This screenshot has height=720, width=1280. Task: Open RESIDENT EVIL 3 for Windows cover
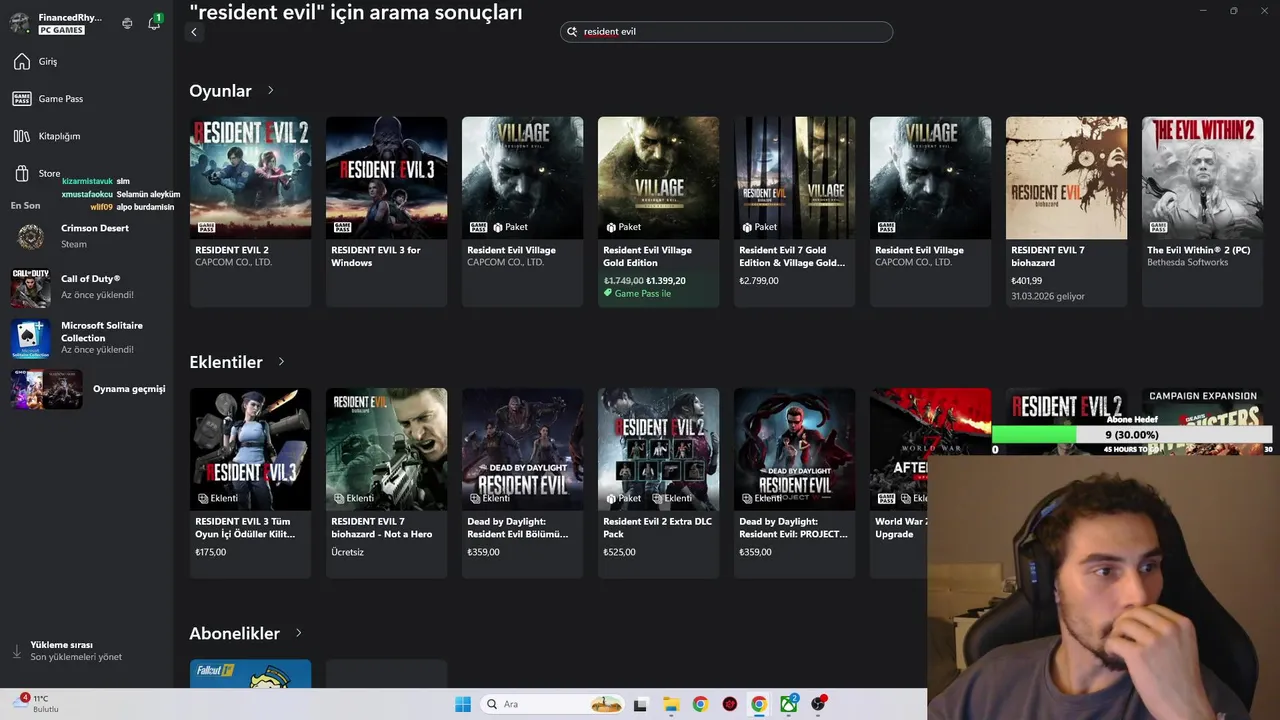tap(386, 178)
